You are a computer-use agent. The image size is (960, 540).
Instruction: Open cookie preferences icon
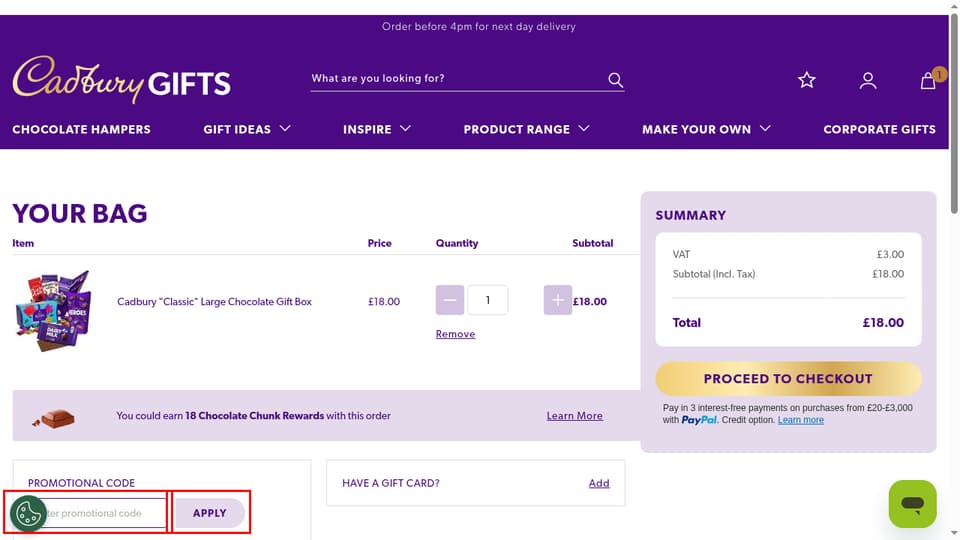click(28, 513)
